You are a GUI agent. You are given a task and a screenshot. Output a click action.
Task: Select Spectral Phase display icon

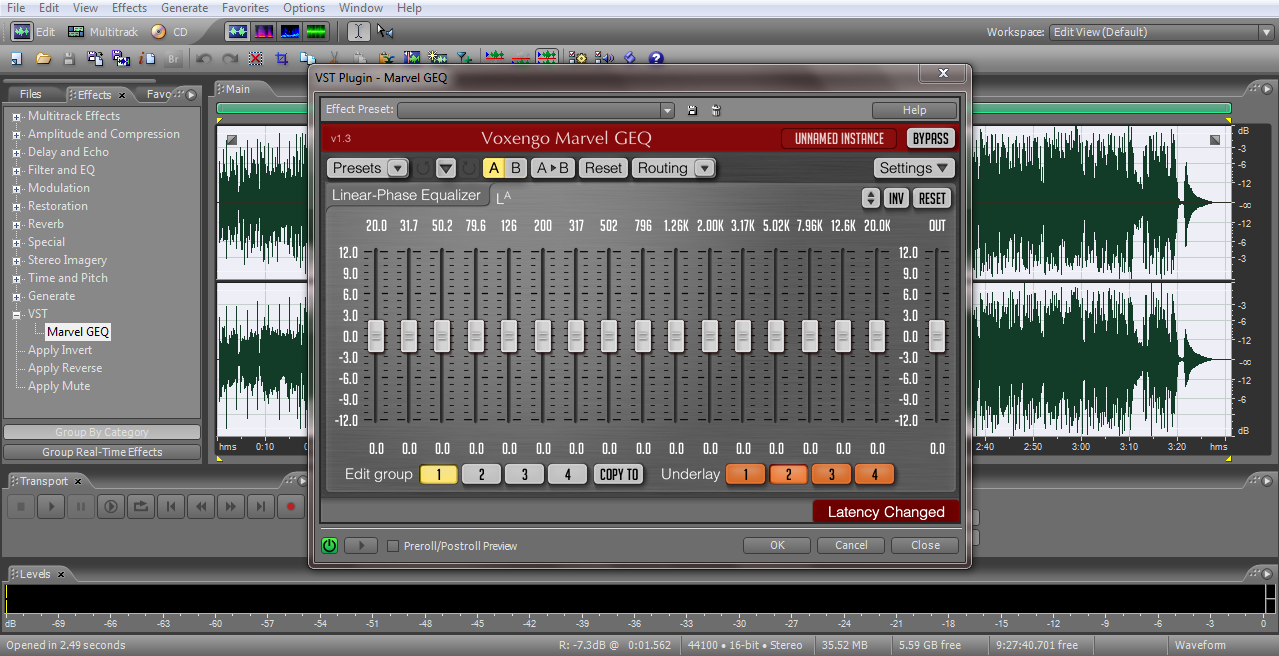(x=316, y=32)
